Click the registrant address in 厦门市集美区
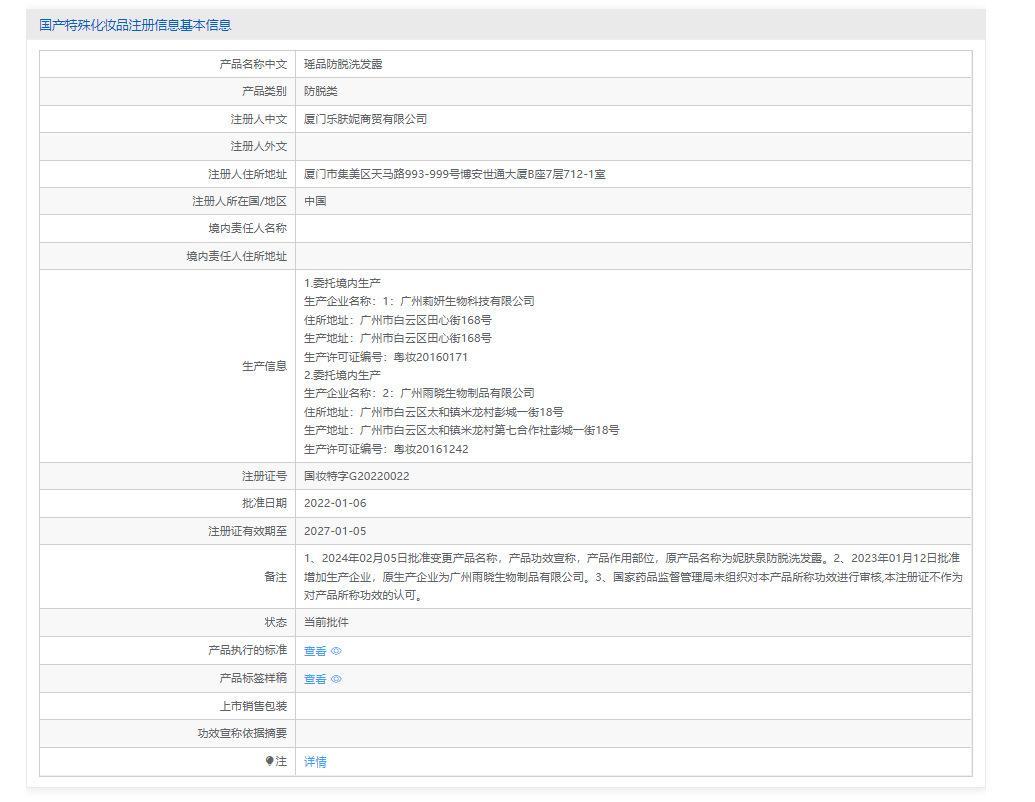Screen dimensions: 1035x802 point(454,174)
